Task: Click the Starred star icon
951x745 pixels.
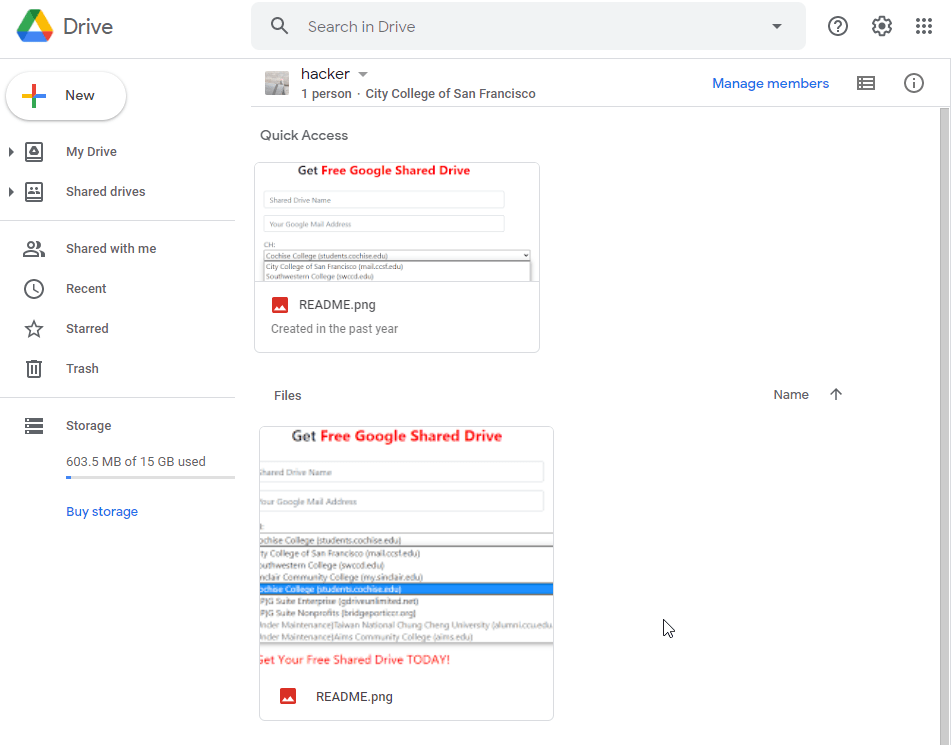Action: 34,329
